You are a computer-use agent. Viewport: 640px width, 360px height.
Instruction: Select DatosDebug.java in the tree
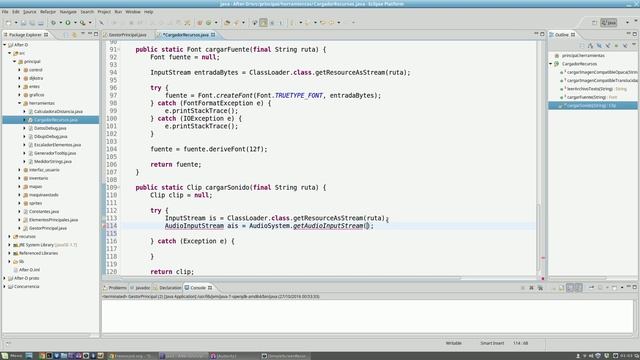click(50, 128)
